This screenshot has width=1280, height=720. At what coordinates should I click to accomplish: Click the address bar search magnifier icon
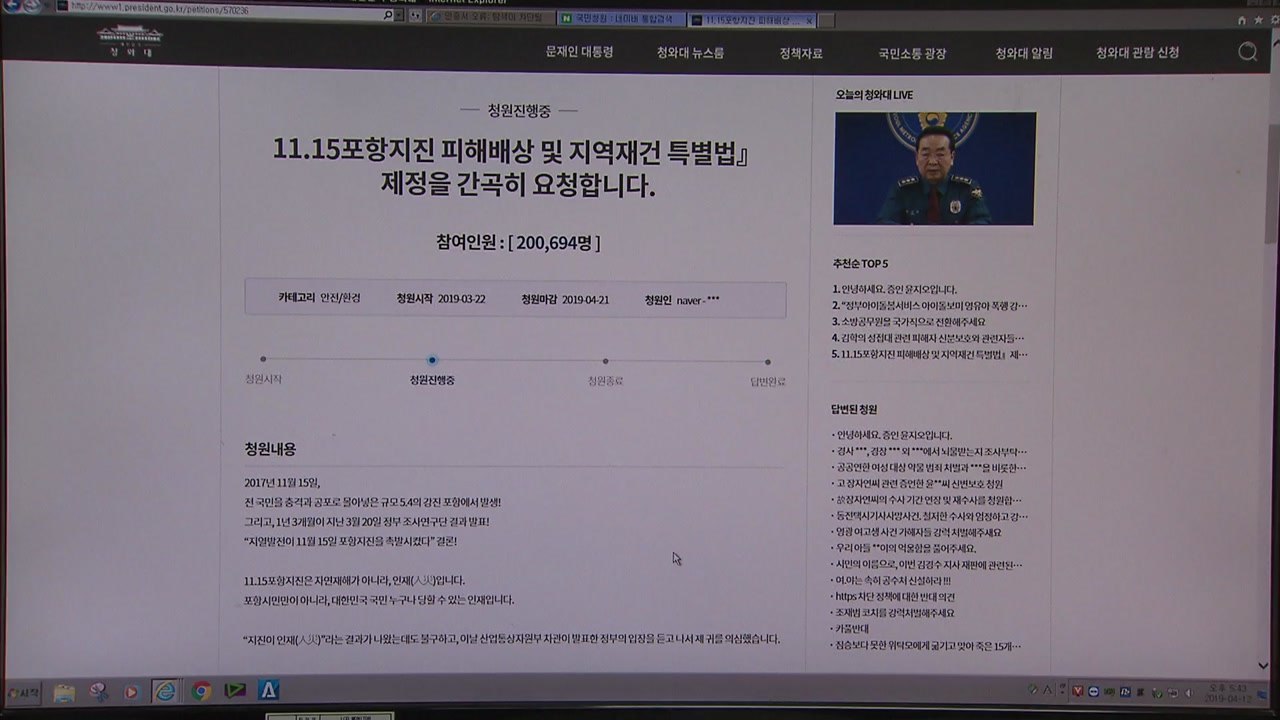387,17
